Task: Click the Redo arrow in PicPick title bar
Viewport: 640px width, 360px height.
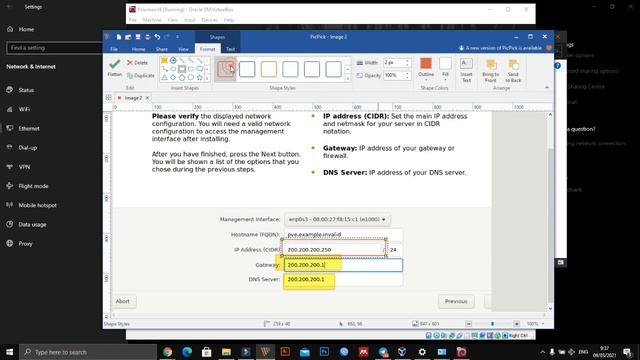Action: point(167,37)
